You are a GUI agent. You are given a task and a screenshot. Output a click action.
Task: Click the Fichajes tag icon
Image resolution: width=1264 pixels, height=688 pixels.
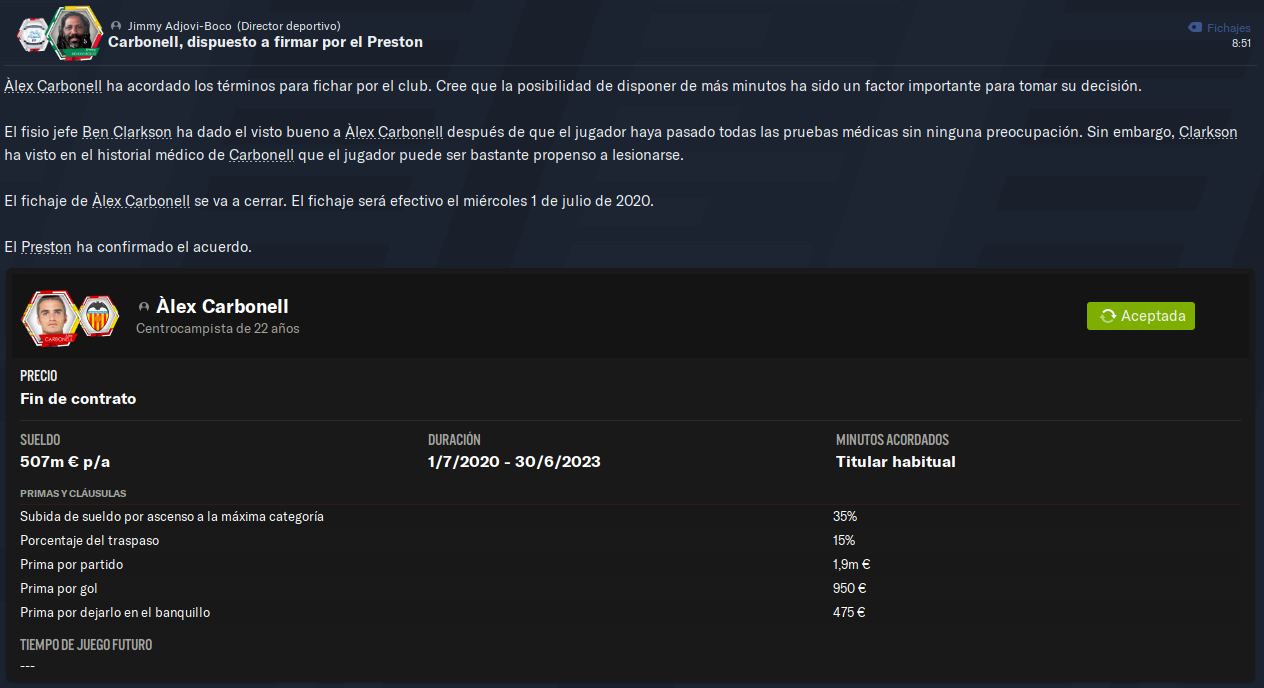(1194, 28)
